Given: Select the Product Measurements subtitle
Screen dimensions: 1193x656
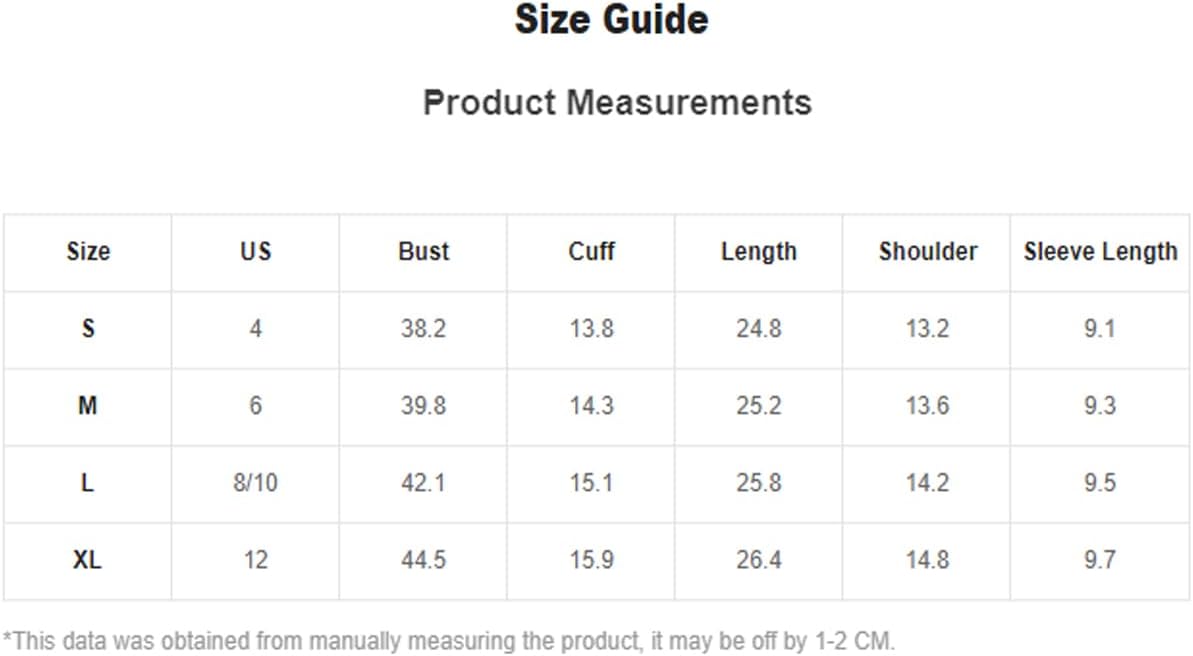Looking at the screenshot, I should coord(617,103).
